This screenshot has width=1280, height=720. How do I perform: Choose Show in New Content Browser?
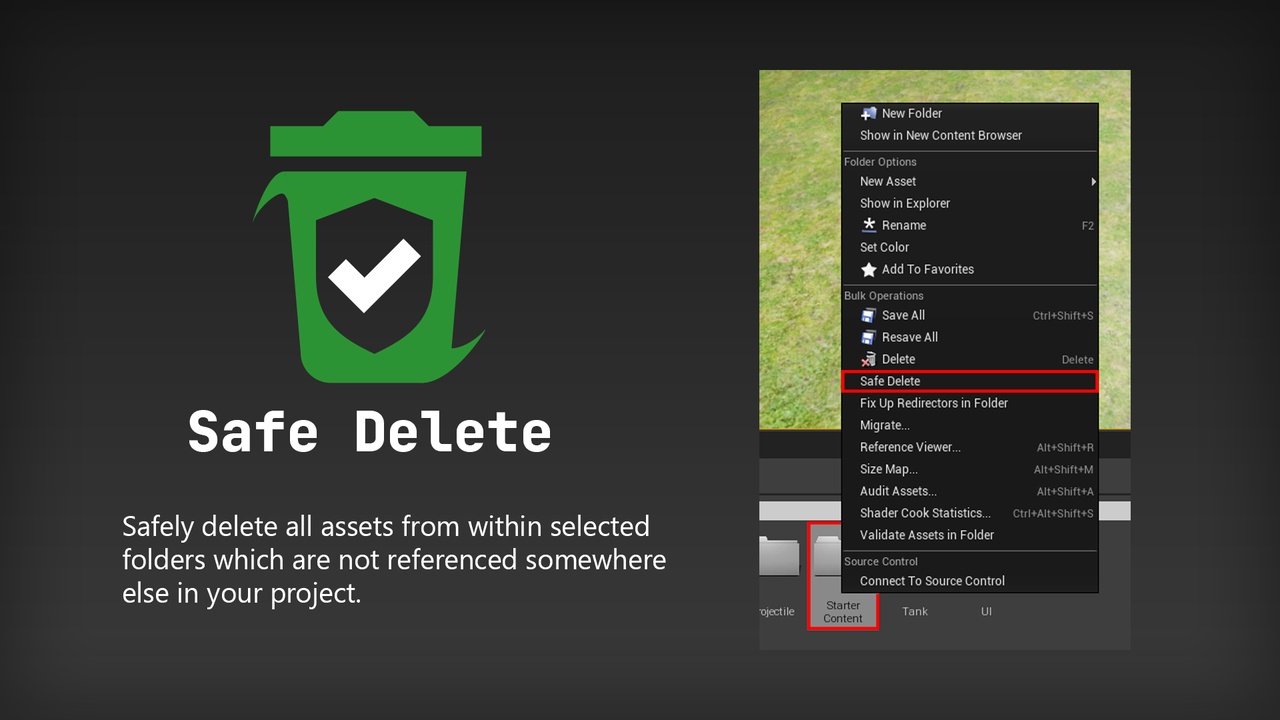(x=970, y=135)
